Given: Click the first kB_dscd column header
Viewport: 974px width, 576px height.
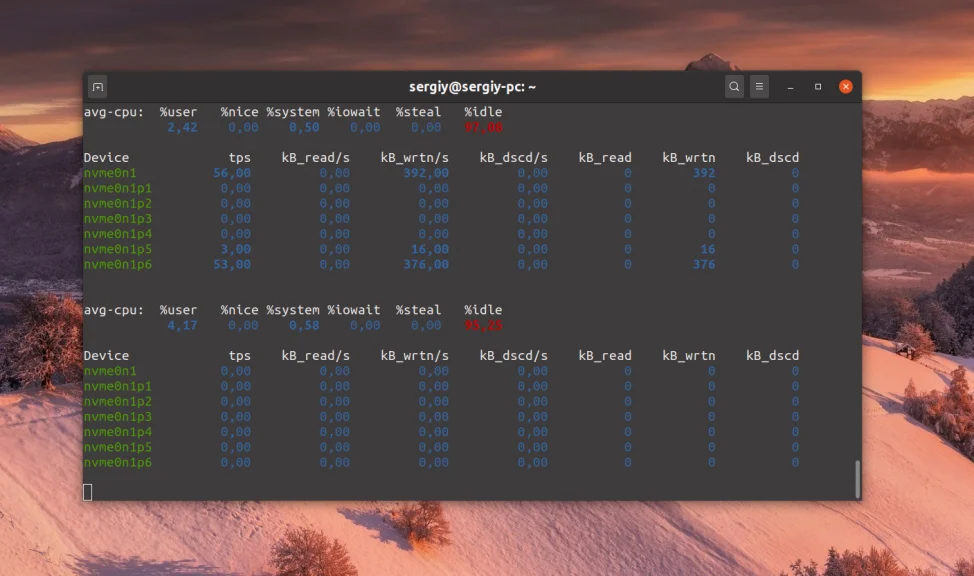Looking at the screenshot, I should (773, 158).
